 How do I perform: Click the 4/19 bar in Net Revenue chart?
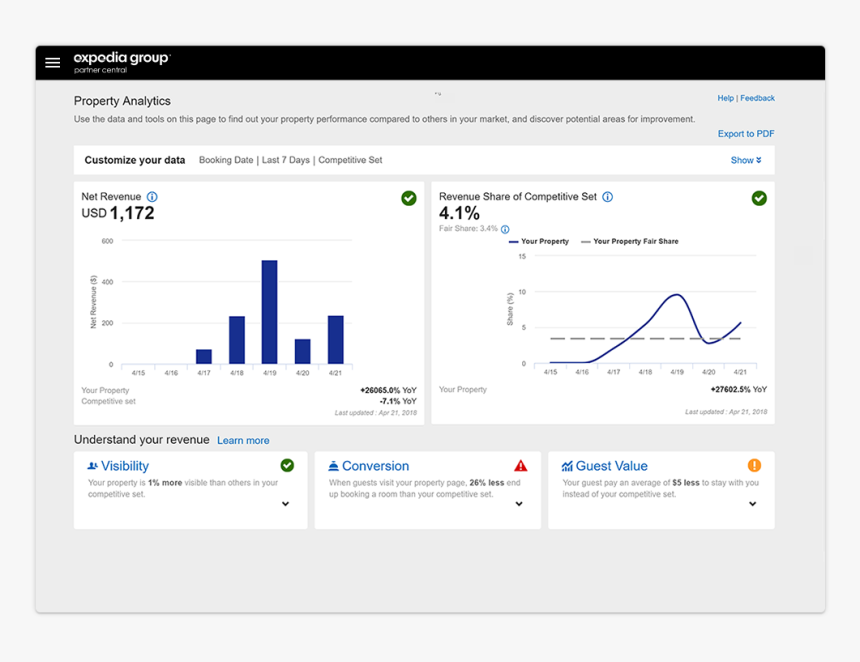coord(269,312)
